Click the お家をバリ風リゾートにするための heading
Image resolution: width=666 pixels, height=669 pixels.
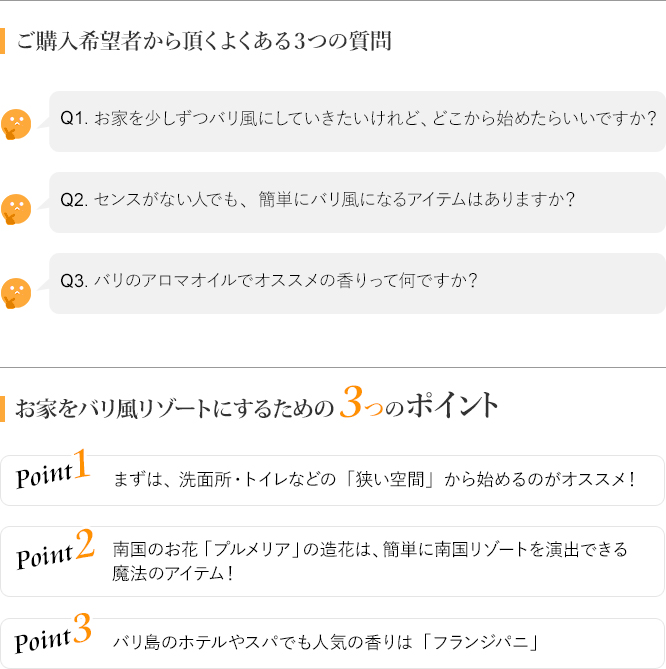click(174, 408)
